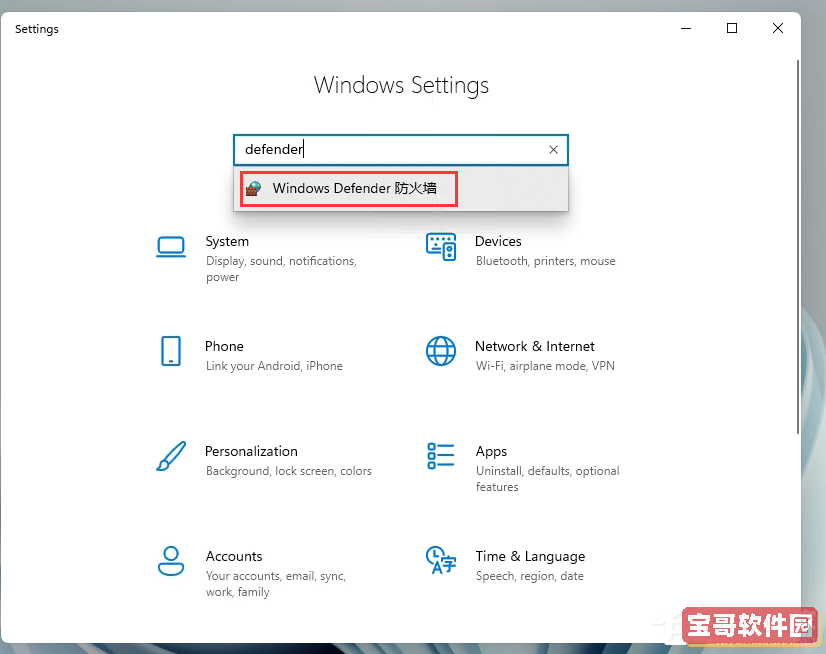The height and width of the screenshot is (654, 826).
Task: Click 'Wi-Fi, airplane mode, VPN' description
Action: click(545, 366)
